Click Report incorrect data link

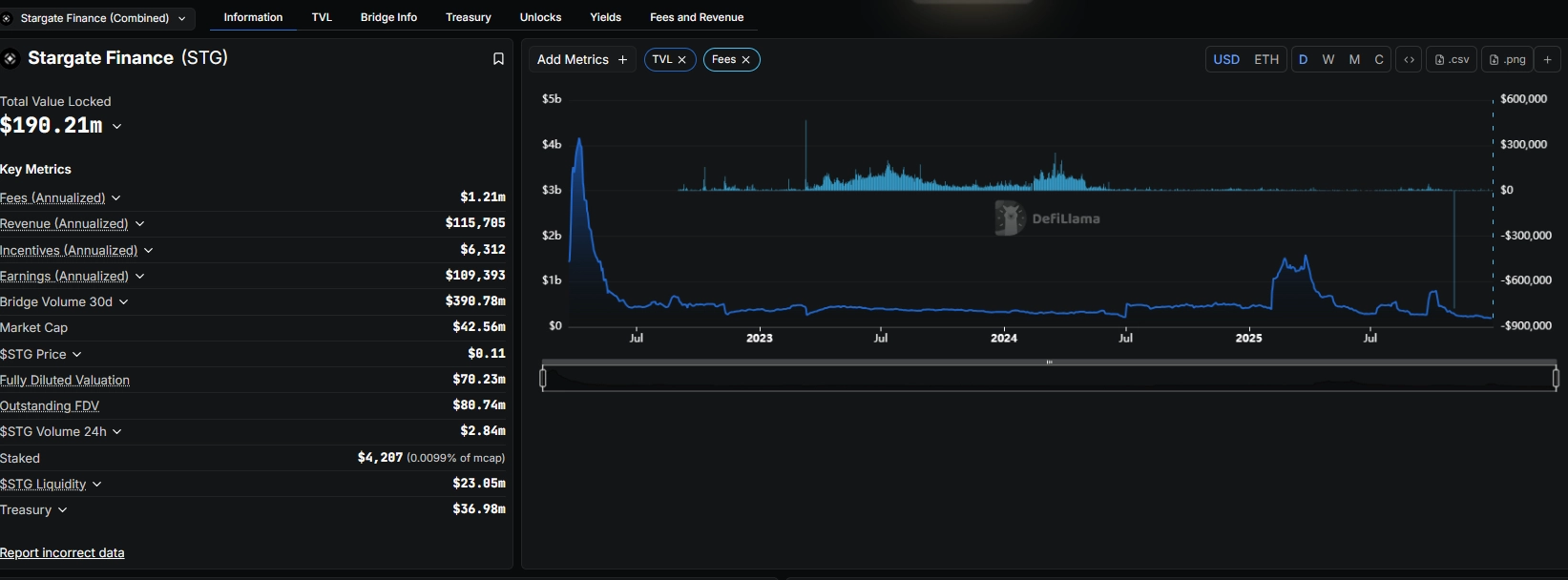[62, 553]
